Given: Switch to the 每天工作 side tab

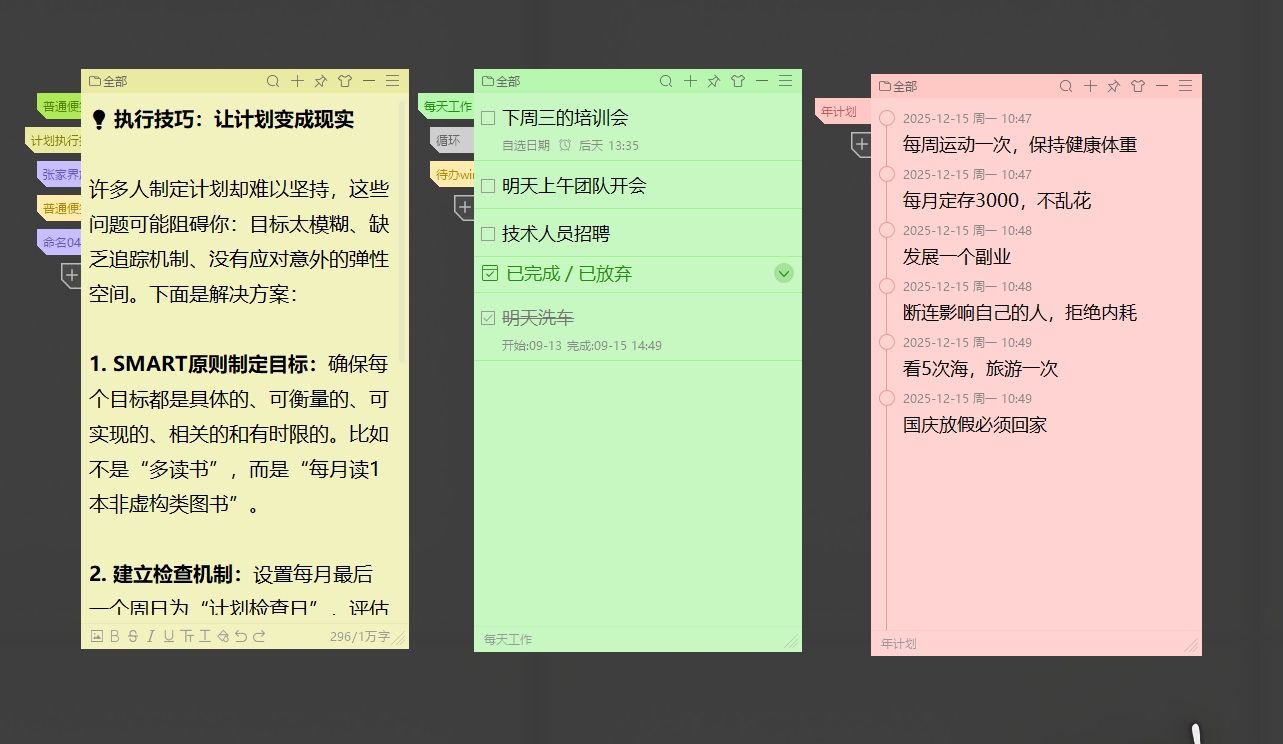Looking at the screenshot, I should [447, 105].
